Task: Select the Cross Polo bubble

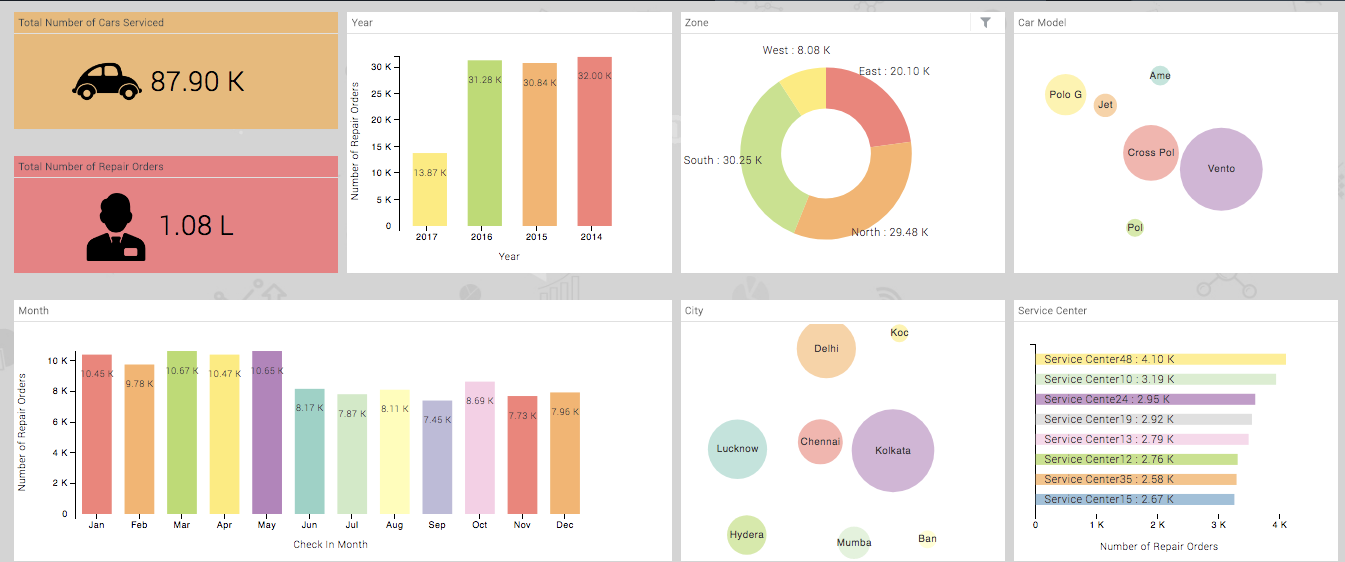Action: pos(1150,153)
